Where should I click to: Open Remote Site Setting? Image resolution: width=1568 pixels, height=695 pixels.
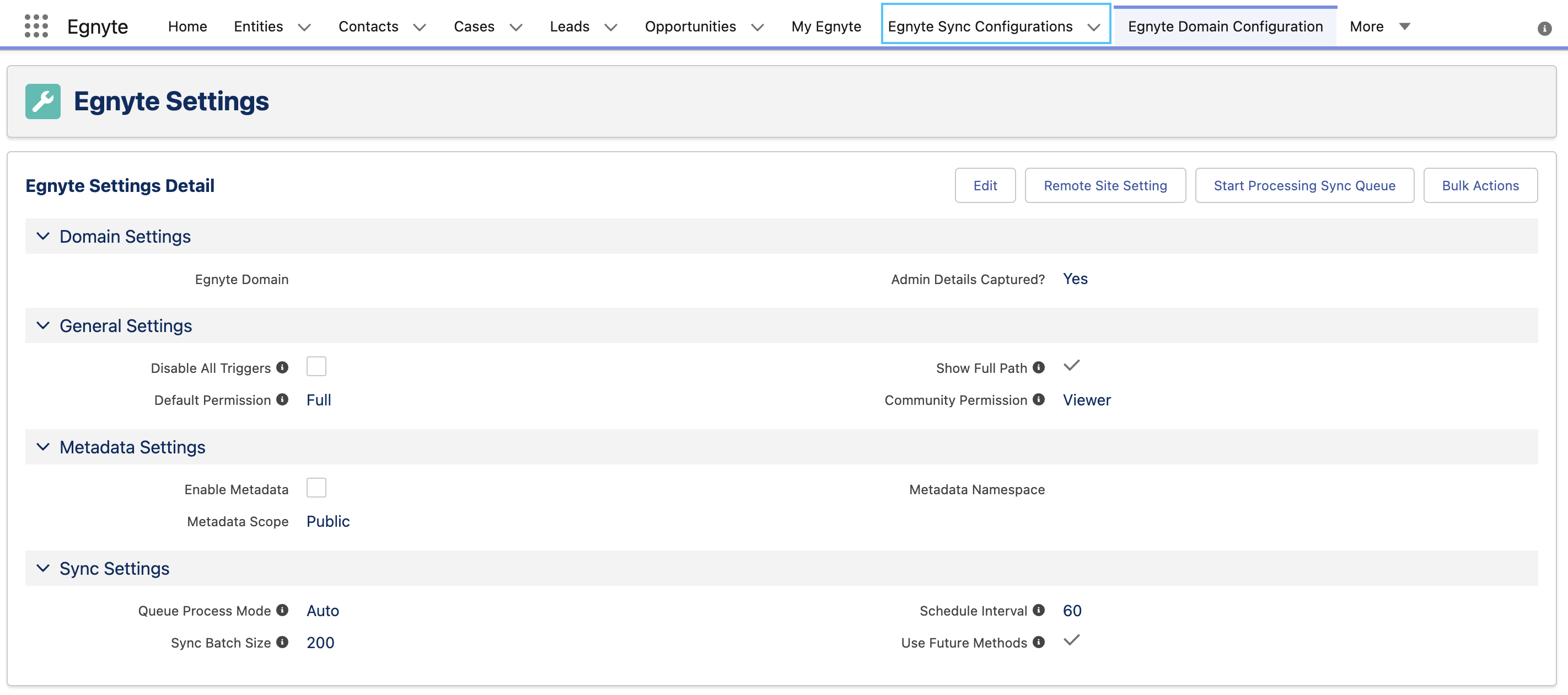click(1105, 185)
